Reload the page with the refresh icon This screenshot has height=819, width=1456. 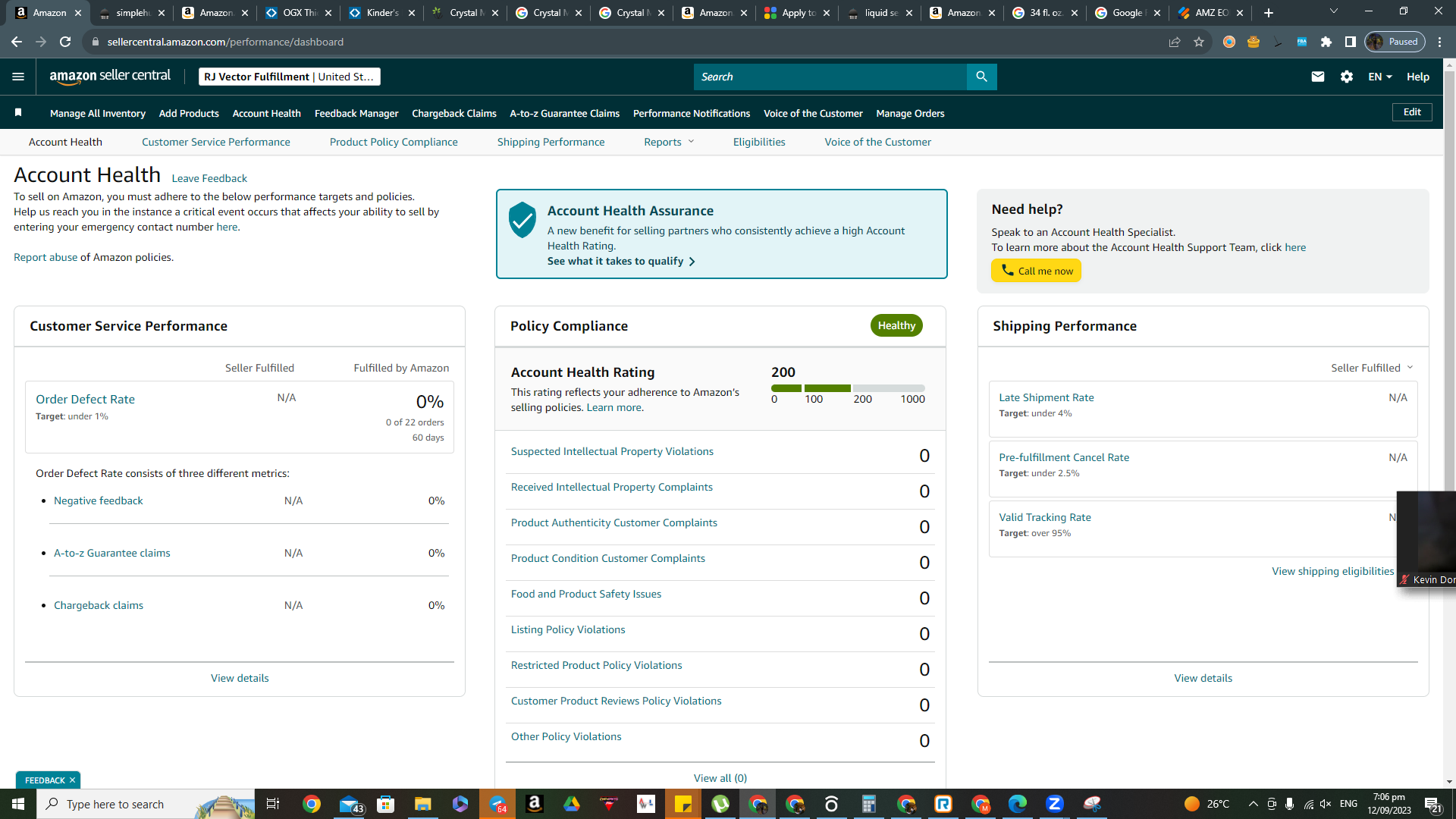click(65, 42)
